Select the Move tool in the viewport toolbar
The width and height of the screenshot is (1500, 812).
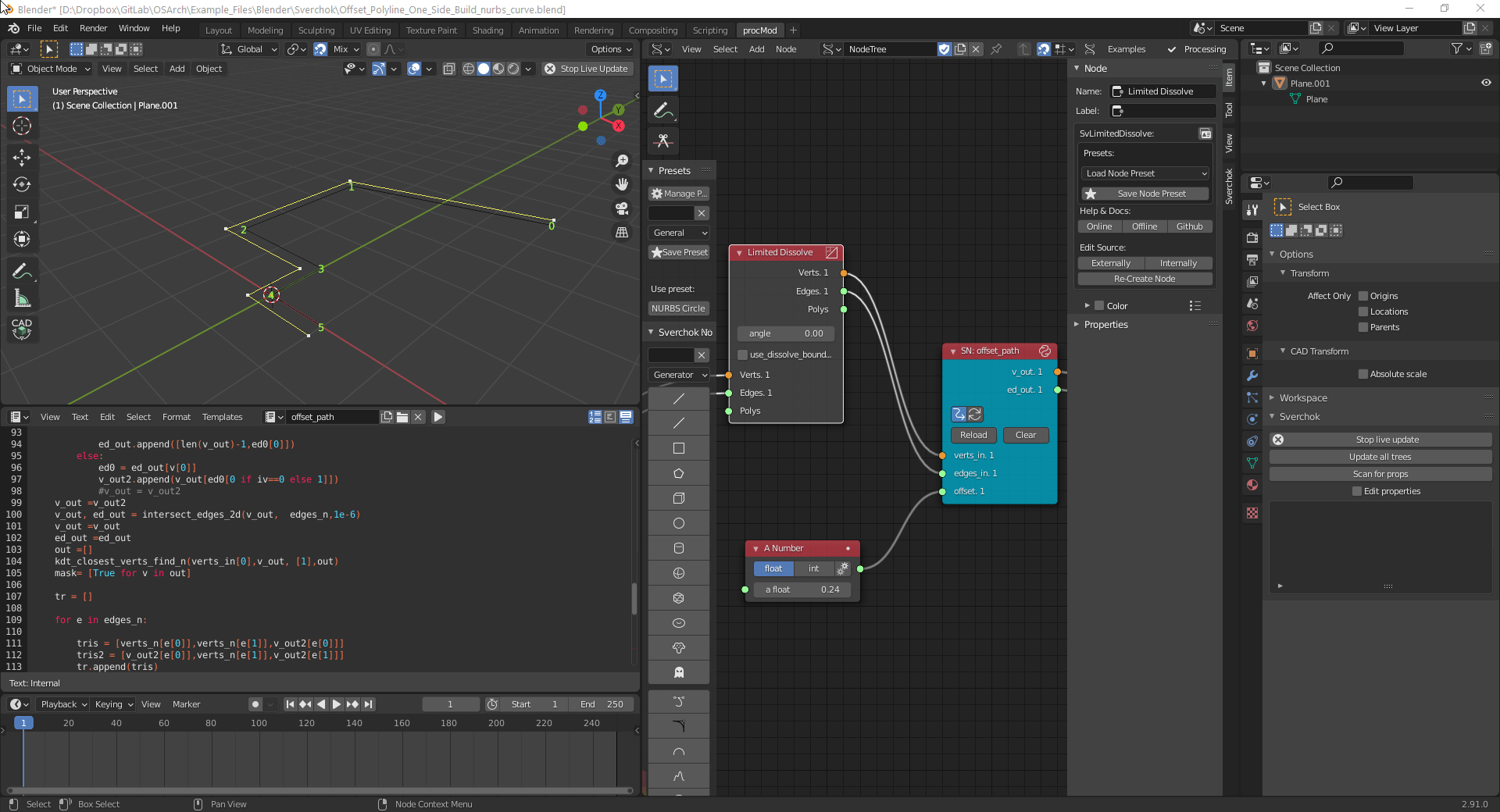(x=22, y=158)
